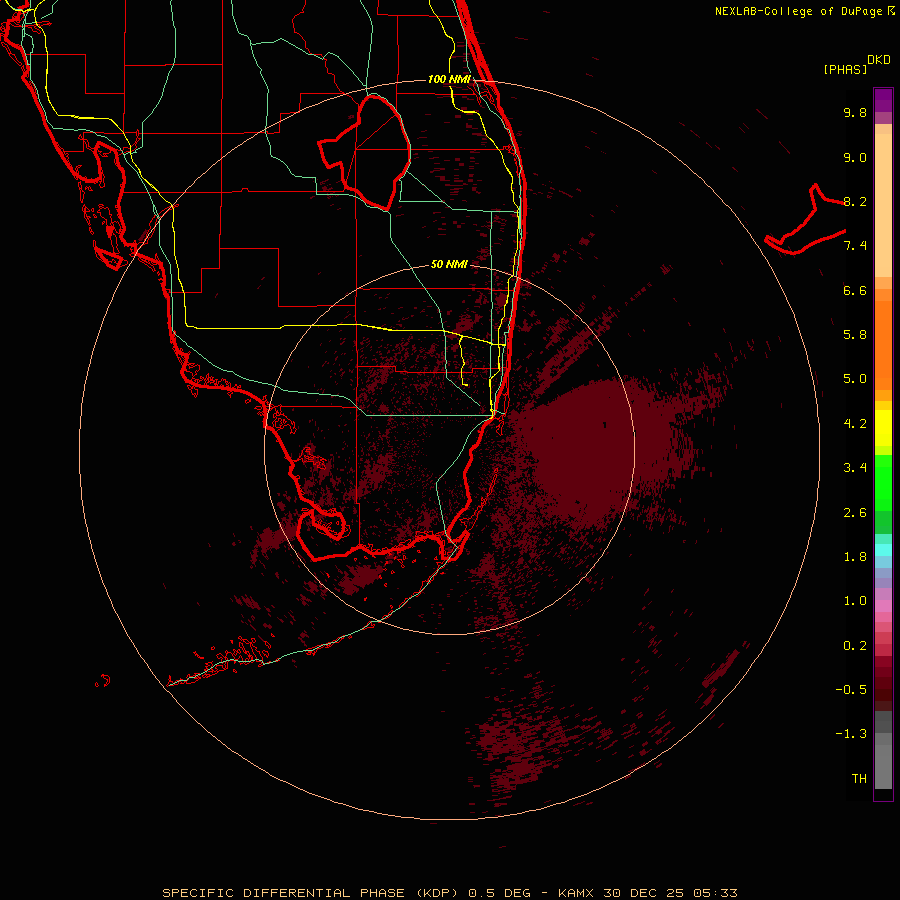Click the 1.8 value on color scale
The image size is (900, 900).
tap(855, 557)
